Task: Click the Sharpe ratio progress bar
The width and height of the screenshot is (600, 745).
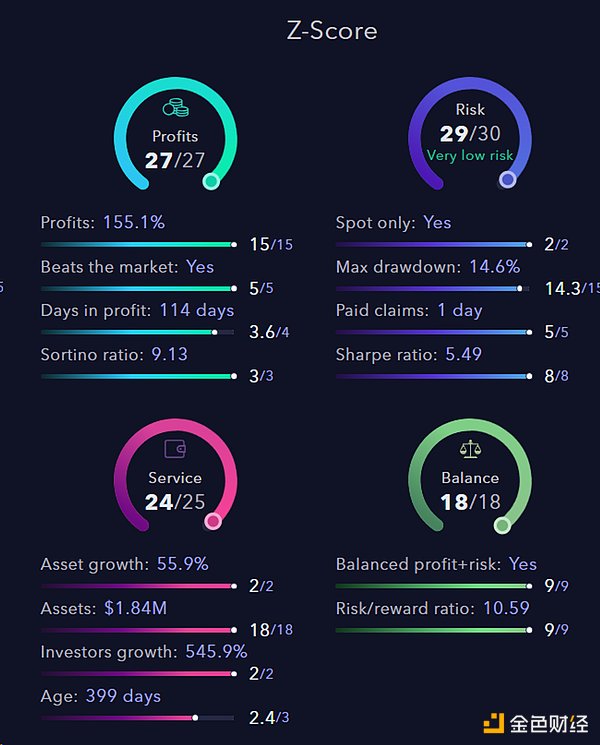Action: point(432,376)
